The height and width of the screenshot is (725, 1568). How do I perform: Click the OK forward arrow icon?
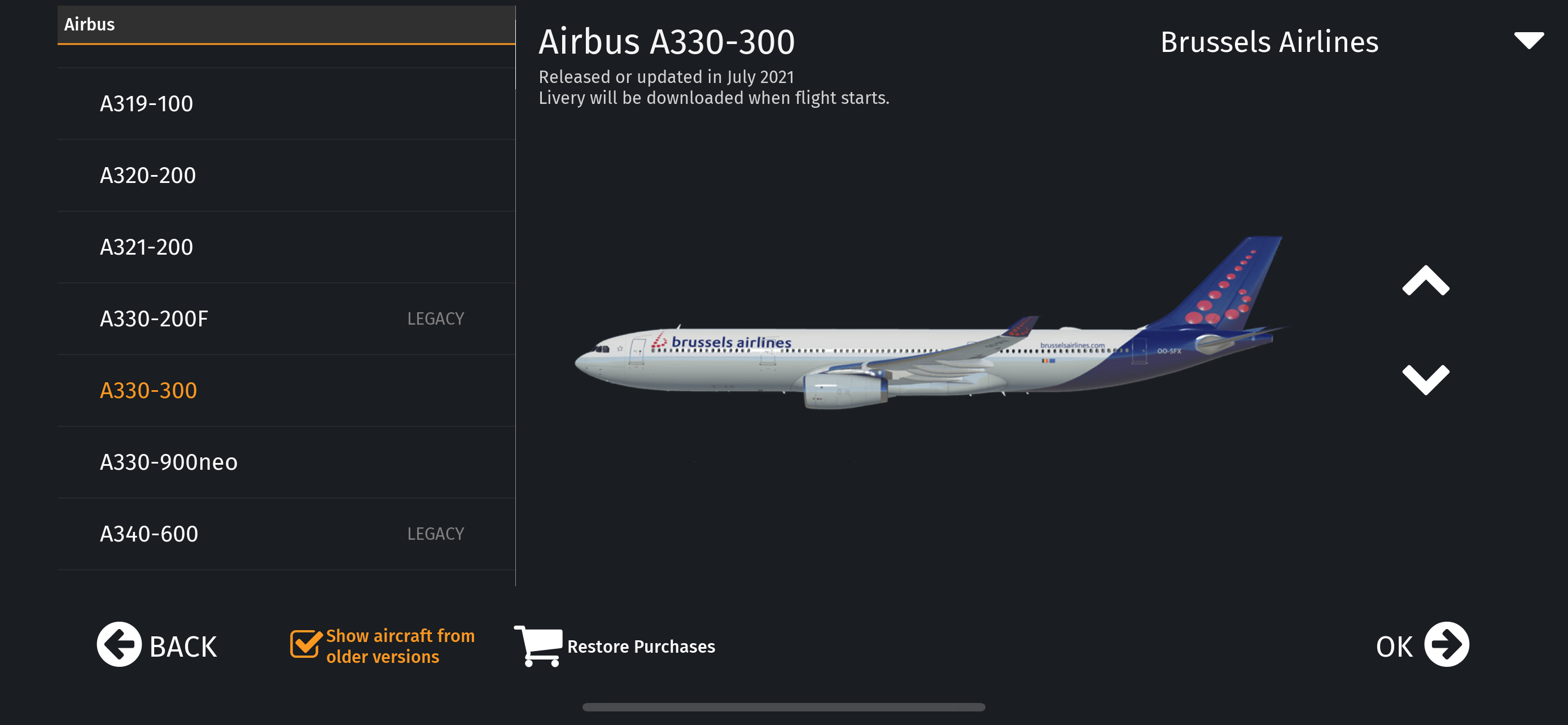pyautogui.click(x=1446, y=644)
